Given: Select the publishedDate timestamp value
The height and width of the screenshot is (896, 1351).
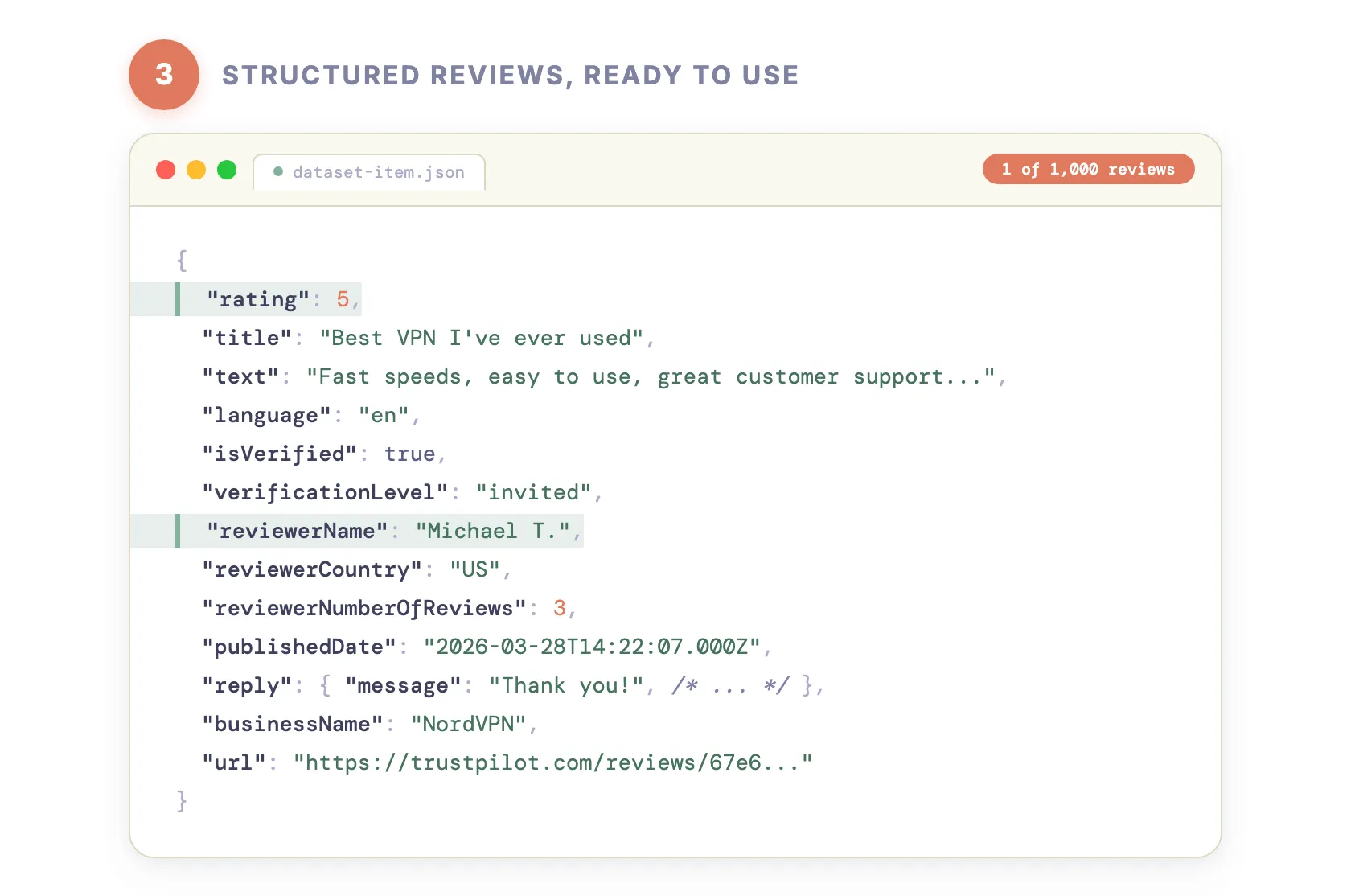Looking at the screenshot, I should (593, 647).
